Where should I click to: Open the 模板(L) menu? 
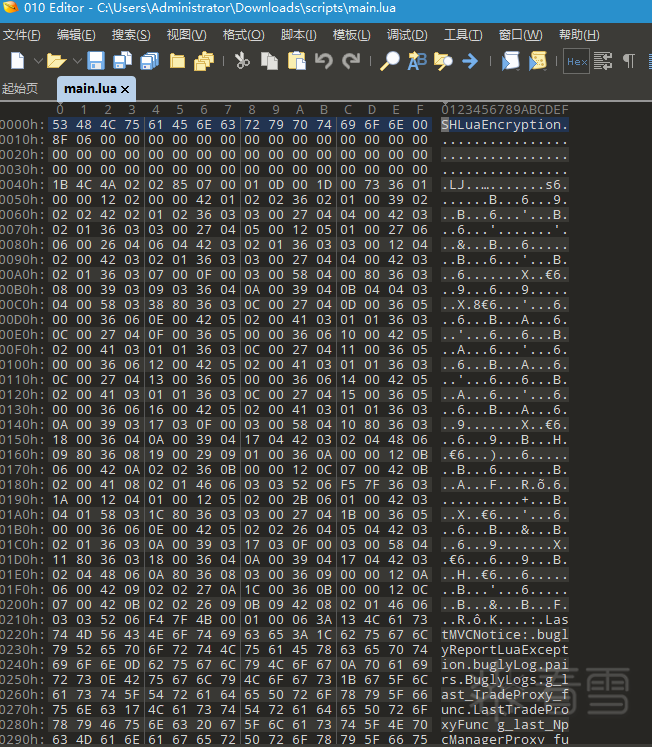[x=351, y=35]
